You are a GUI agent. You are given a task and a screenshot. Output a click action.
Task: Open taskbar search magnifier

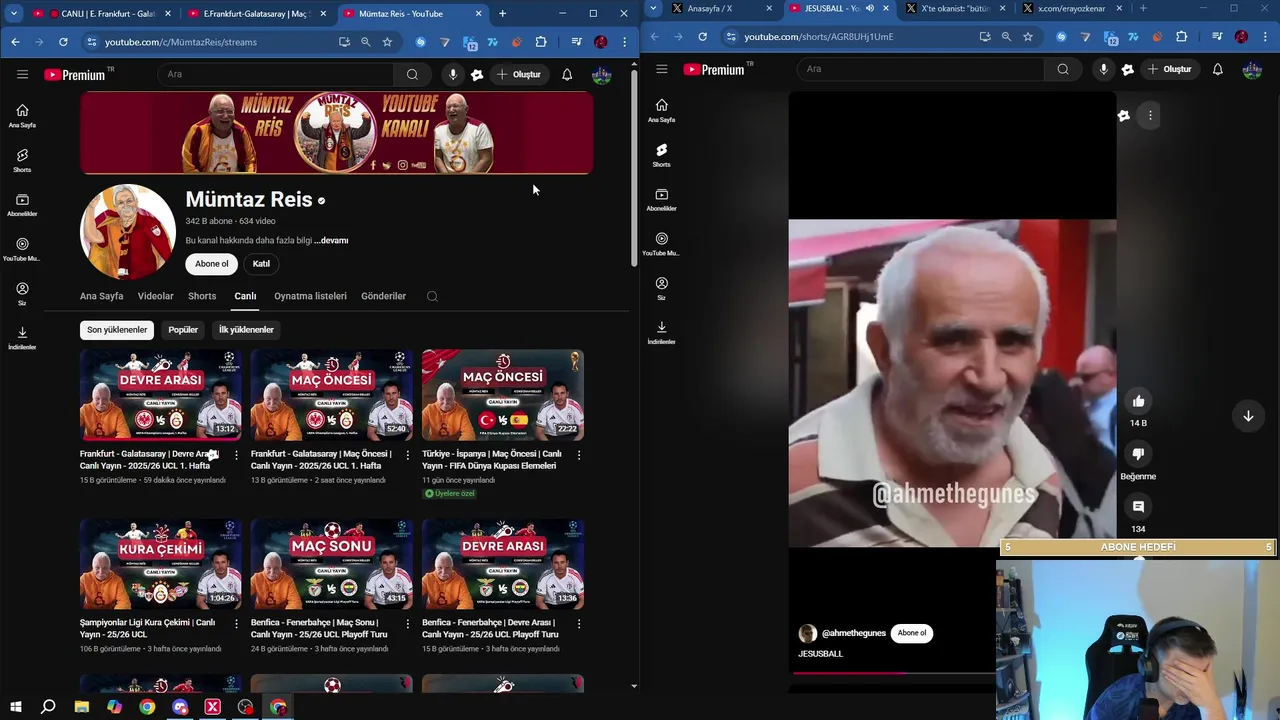point(48,707)
